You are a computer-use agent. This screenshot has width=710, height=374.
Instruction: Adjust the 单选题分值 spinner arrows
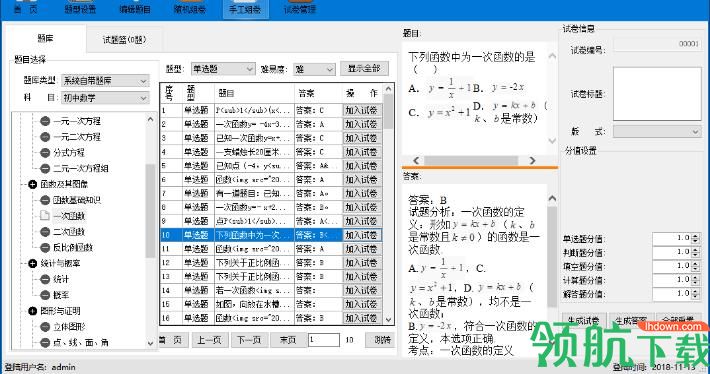pyautogui.click(x=696, y=238)
